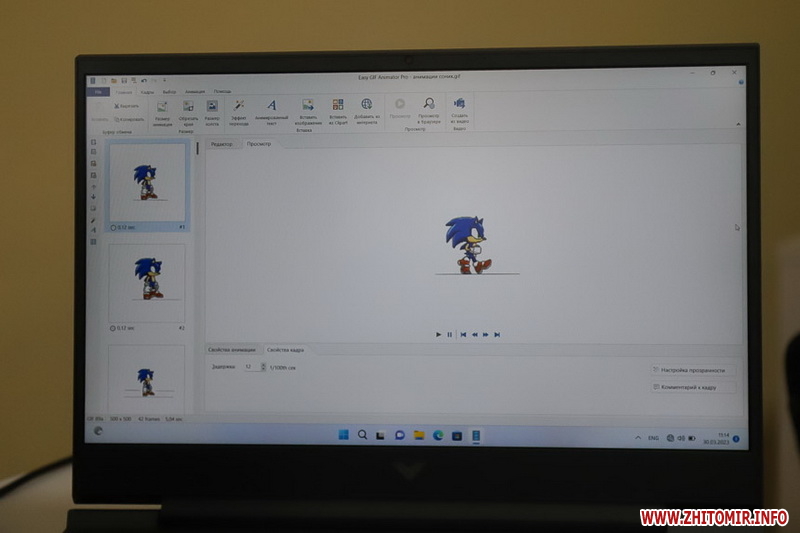
Task: Open the Свойства анимации tab
Action: (x=232, y=350)
